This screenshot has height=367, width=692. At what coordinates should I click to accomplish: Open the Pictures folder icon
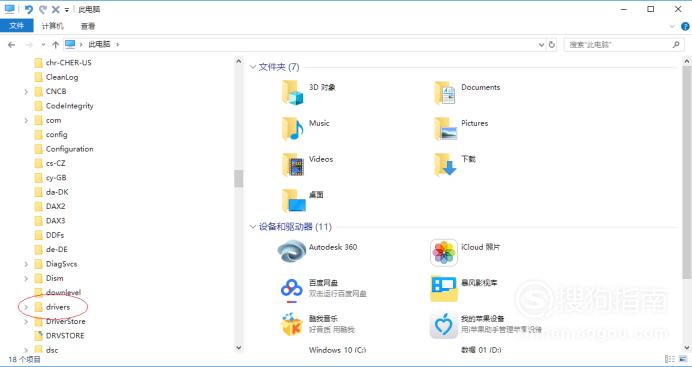(444, 128)
